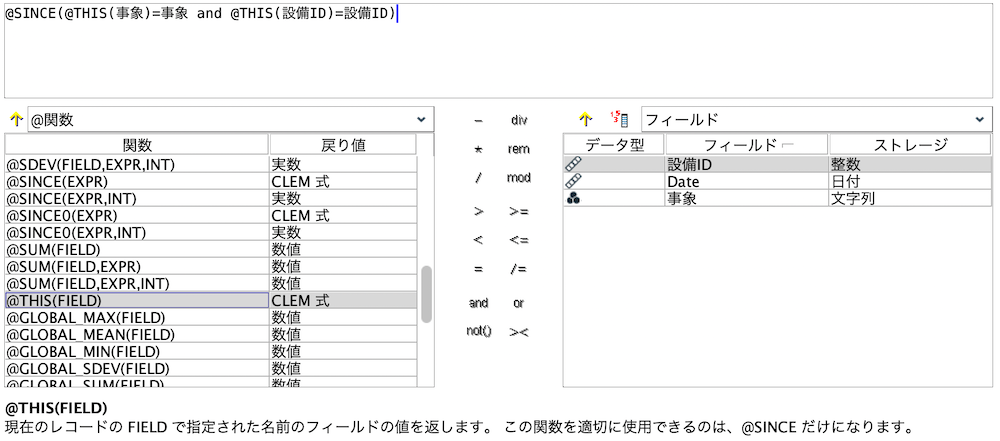
Task: Sort by the 戻り値 column header
Action: 343,145
